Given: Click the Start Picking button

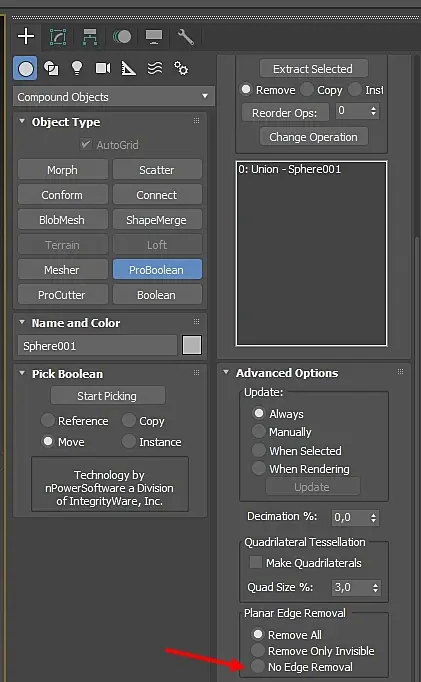Looking at the screenshot, I should coord(107,396).
